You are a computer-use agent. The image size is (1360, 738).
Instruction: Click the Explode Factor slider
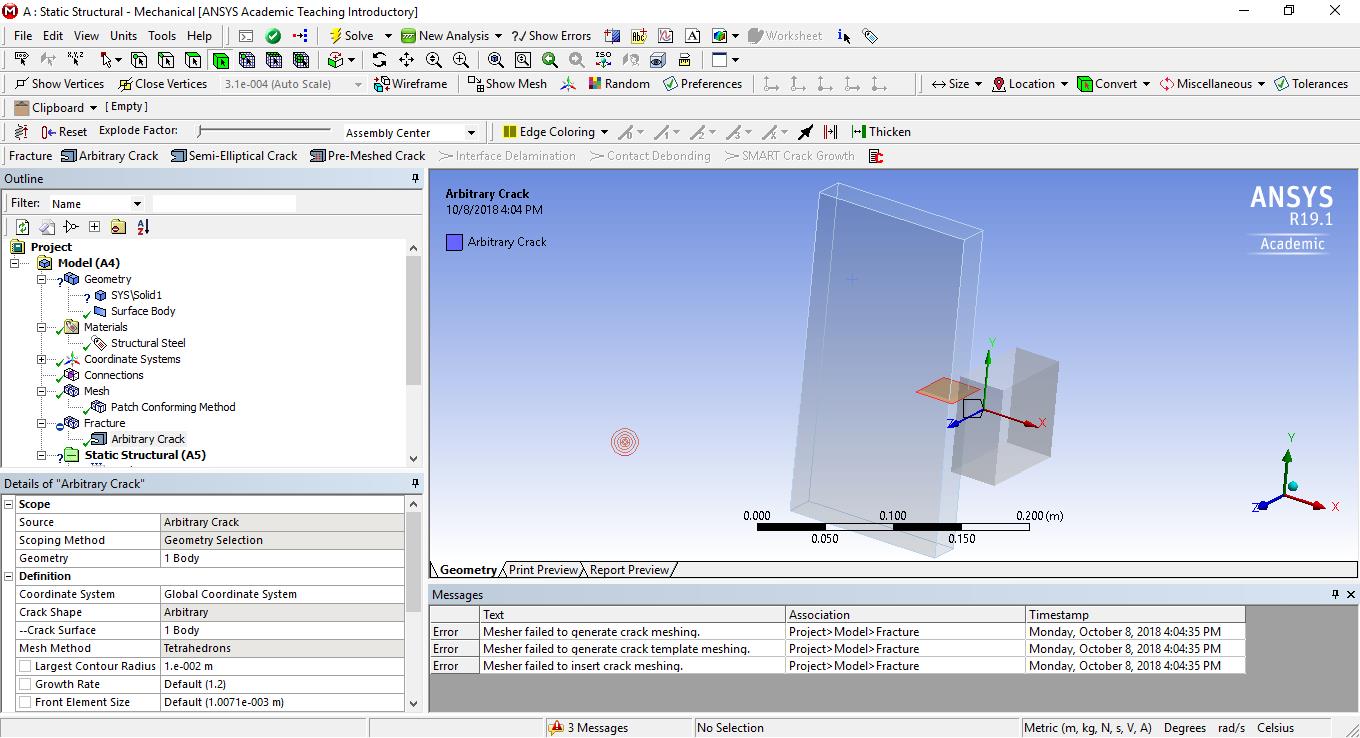point(264,131)
